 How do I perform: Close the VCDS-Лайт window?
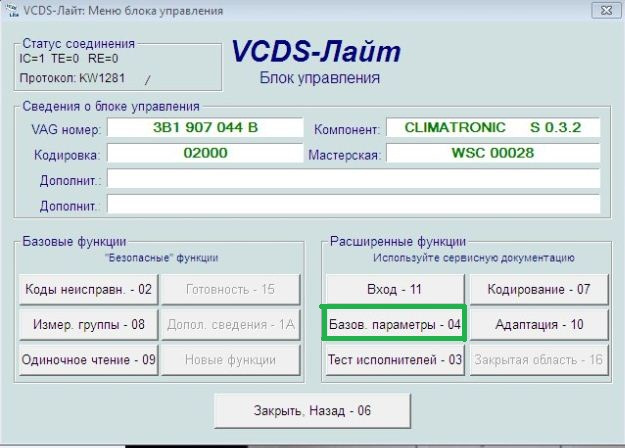tap(606, 10)
